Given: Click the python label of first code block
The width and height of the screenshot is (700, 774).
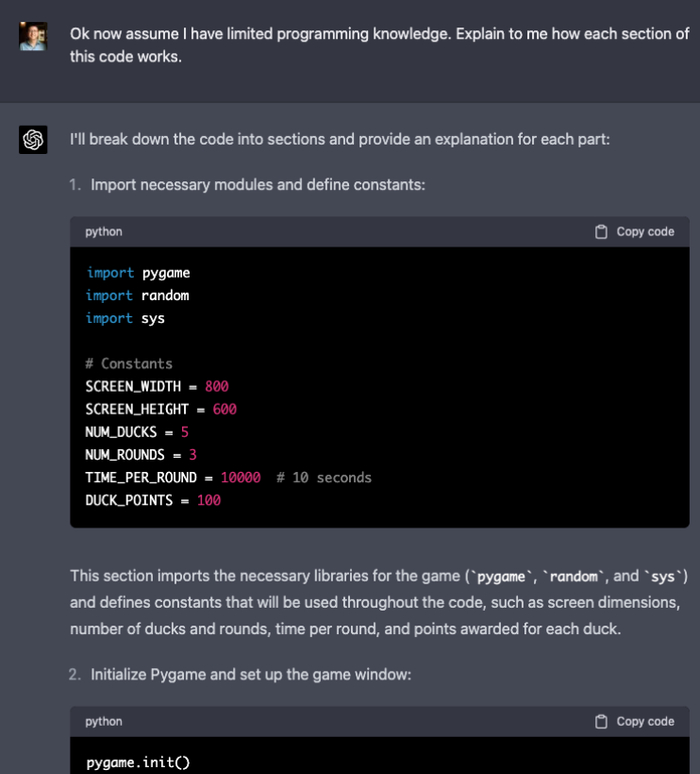Looking at the screenshot, I should point(104,232).
